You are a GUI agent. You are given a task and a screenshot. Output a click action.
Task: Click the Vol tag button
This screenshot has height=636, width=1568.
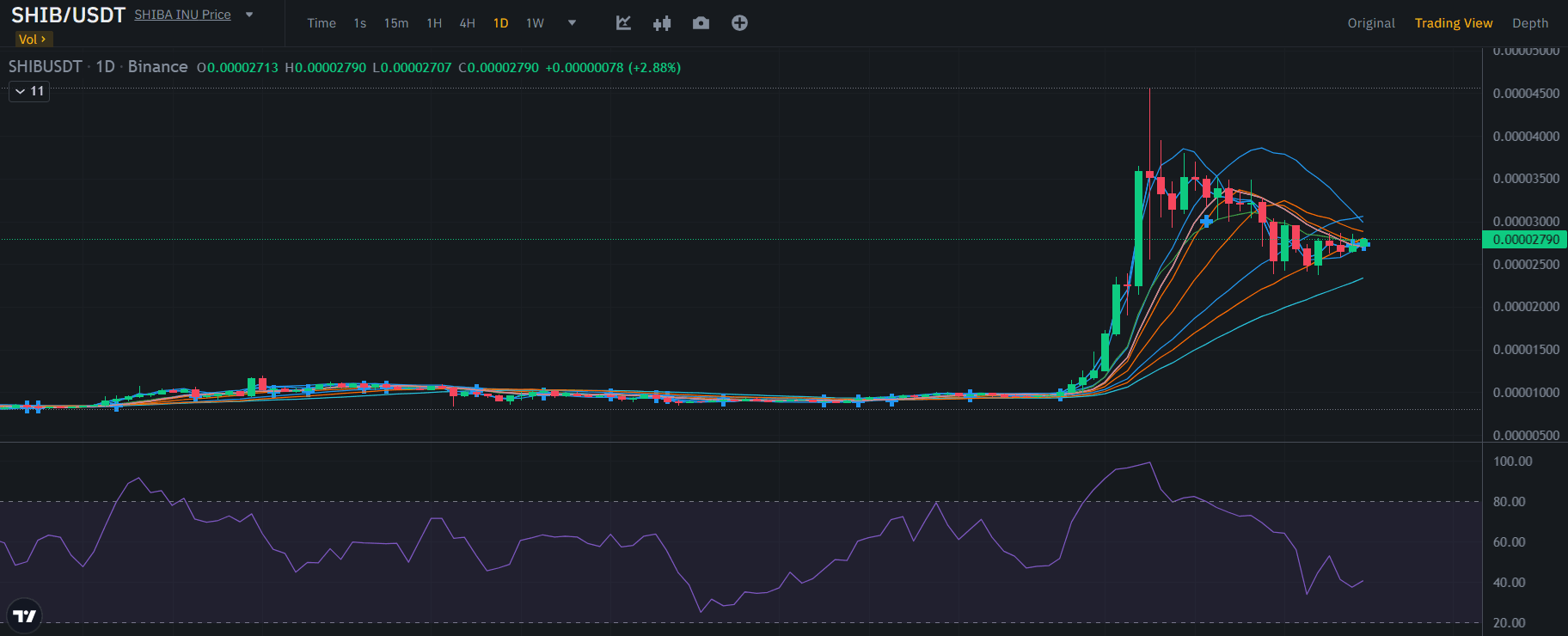coord(33,40)
